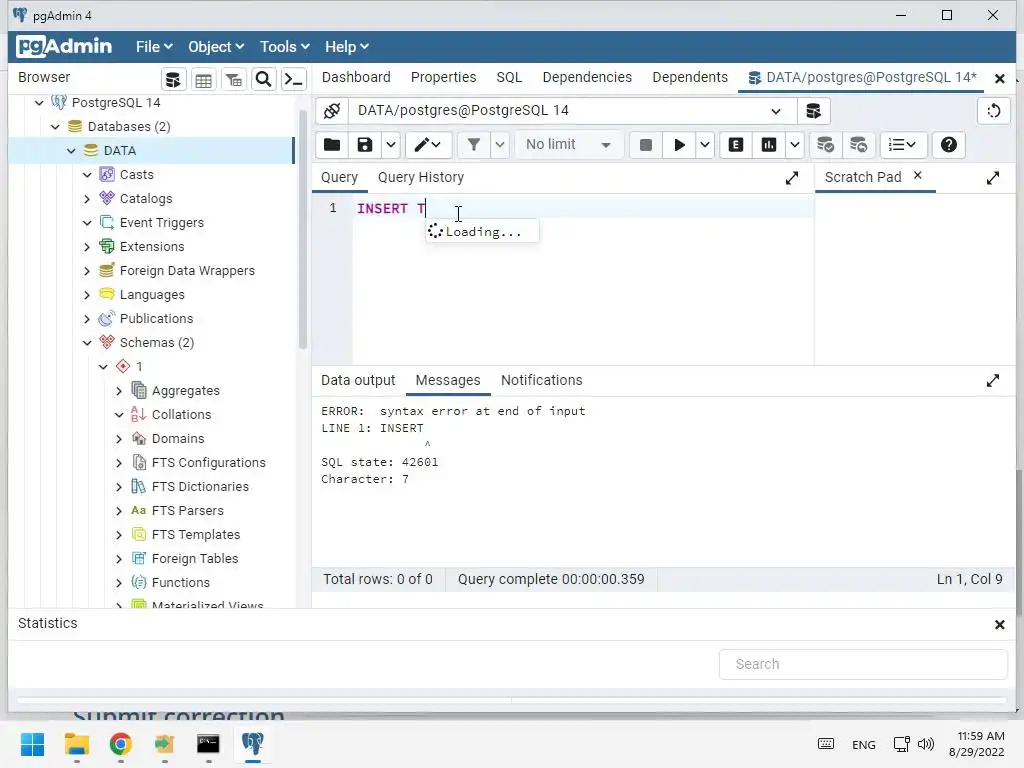Expand the Extensions tree node
This screenshot has height=768, width=1024.
tap(87, 247)
